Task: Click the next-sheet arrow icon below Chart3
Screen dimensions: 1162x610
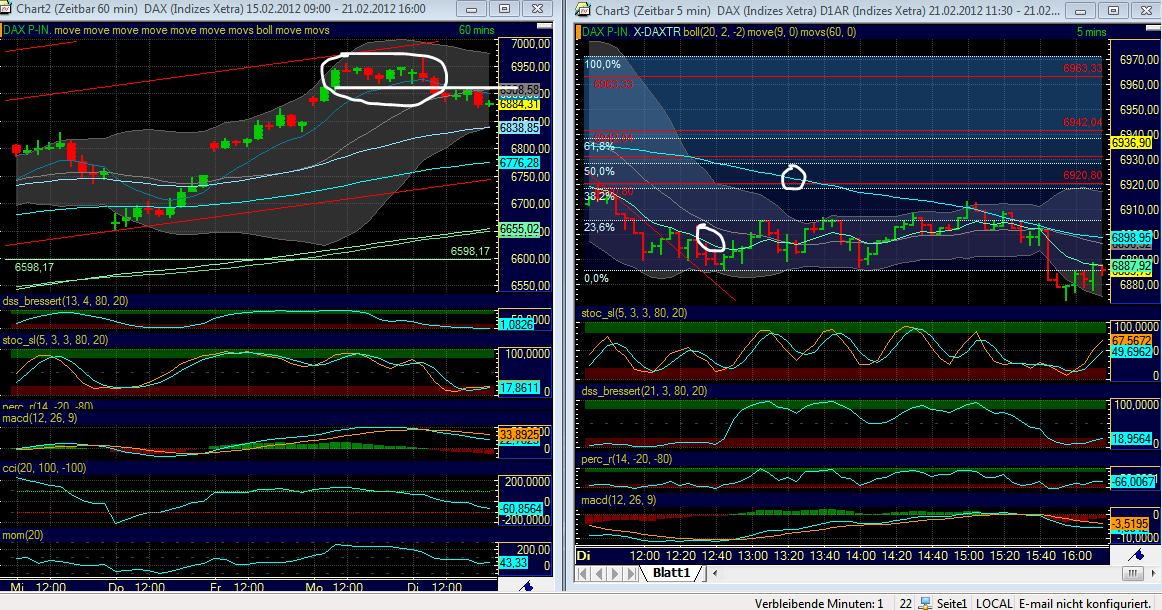Action: coord(615,573)
